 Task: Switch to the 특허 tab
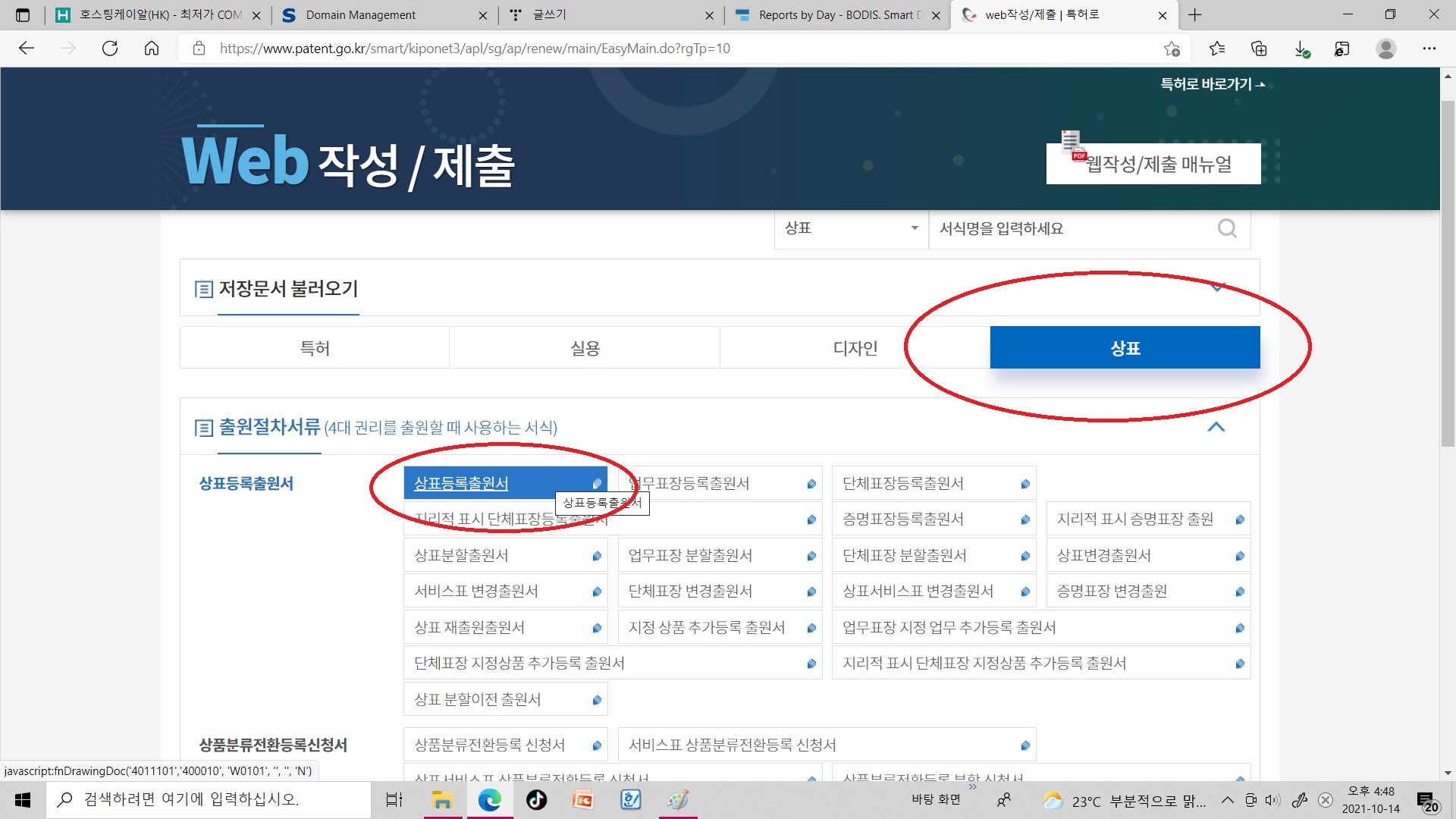pos(315,348)
